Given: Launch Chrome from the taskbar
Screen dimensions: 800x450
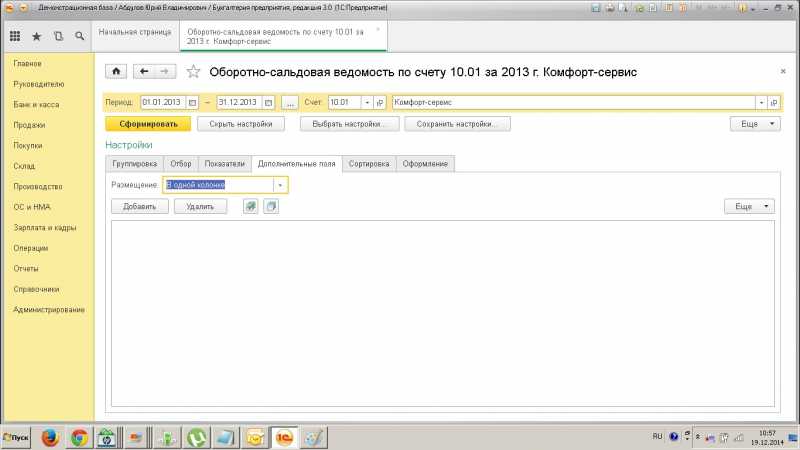Looking at the screenshot, I should pyautogui.click(x=79, y=438).
